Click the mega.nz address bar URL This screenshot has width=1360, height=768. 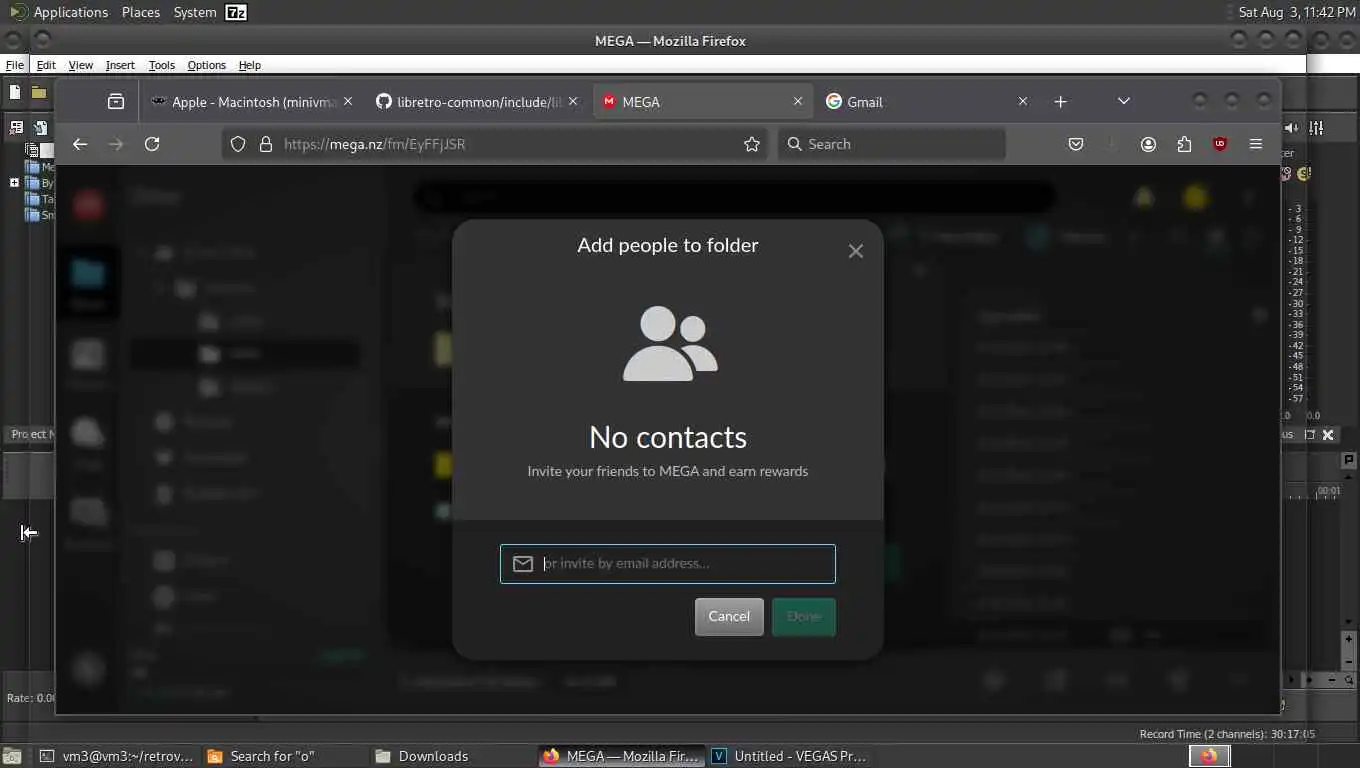[x=374, y=144]
